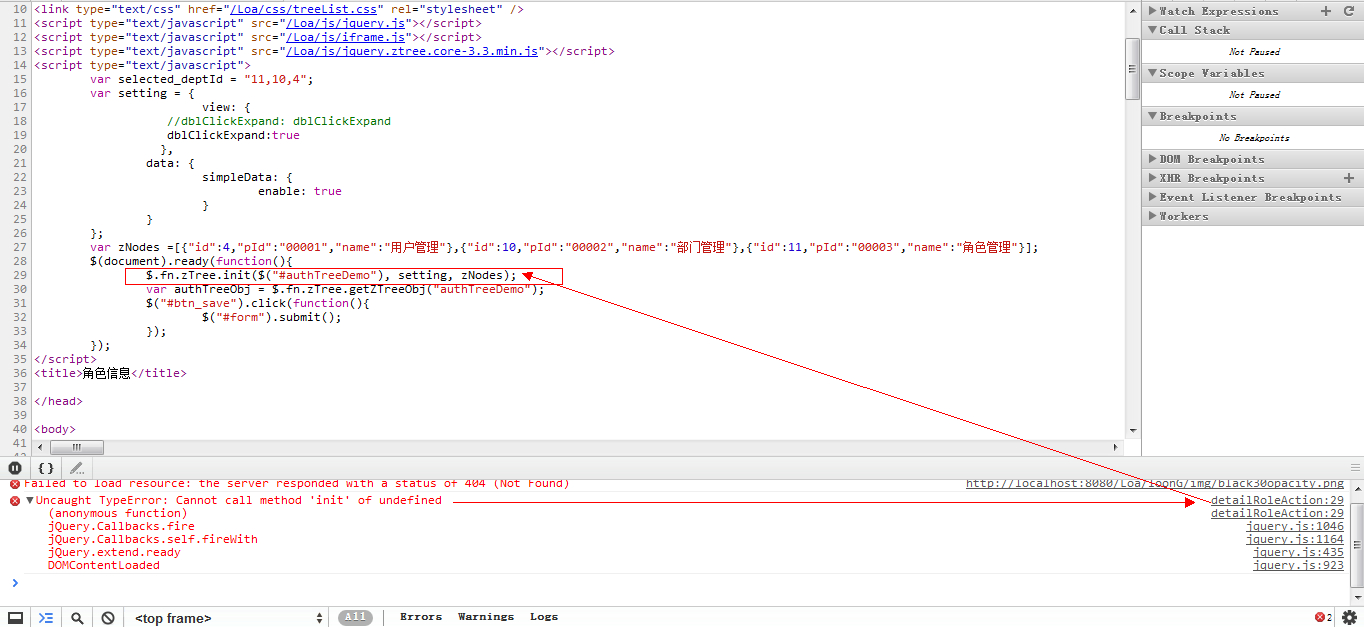This screenshot has height=627, width=1364.
Task: Click the "jQuery.Callbacks.self.fireWith" stack frame
Action: pyautogui.click(x=153, y=539)
